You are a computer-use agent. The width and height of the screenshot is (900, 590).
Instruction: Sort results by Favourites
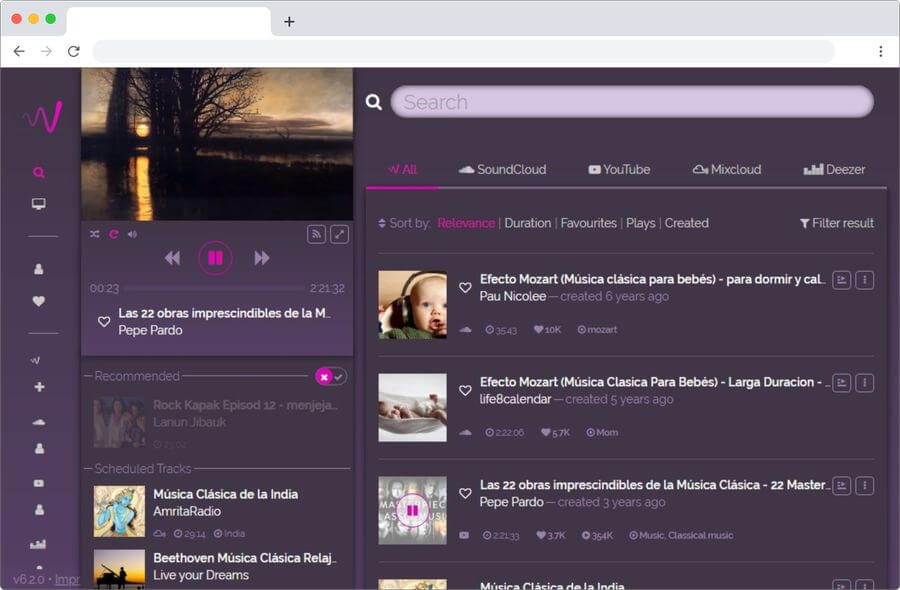click(588, 223)
